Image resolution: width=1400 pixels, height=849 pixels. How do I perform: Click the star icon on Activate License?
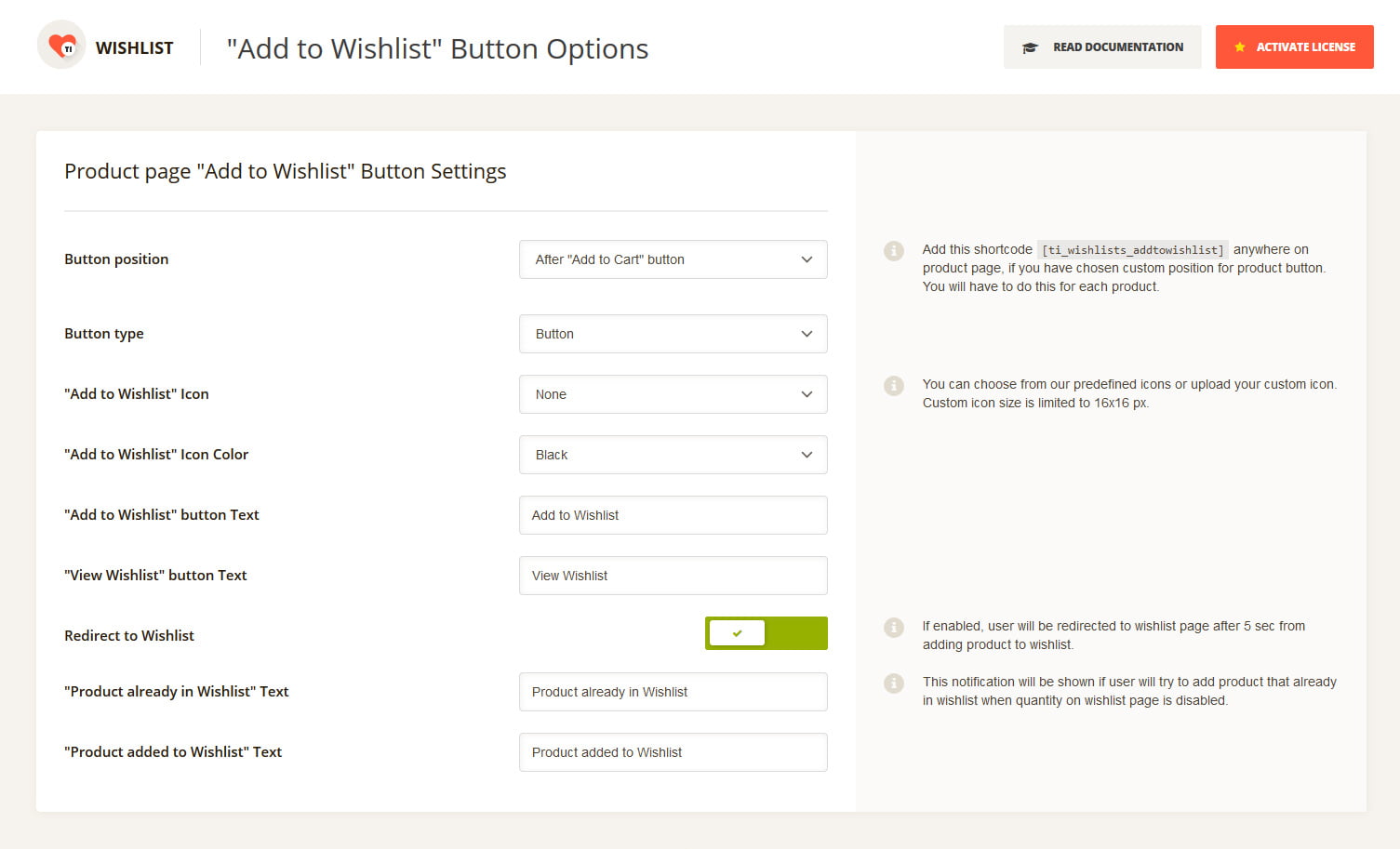(x=1240, y=47)
